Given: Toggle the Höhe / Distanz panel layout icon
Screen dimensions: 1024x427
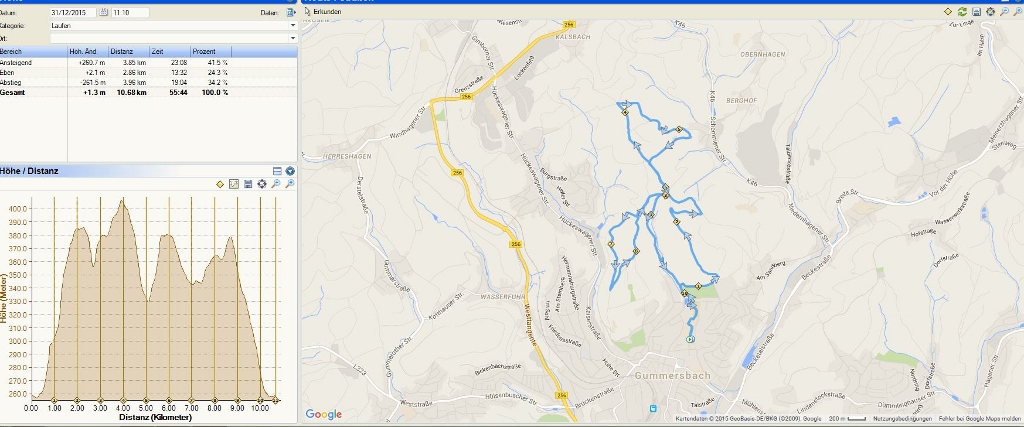Looking at the screenshot, I should point(277,171).
